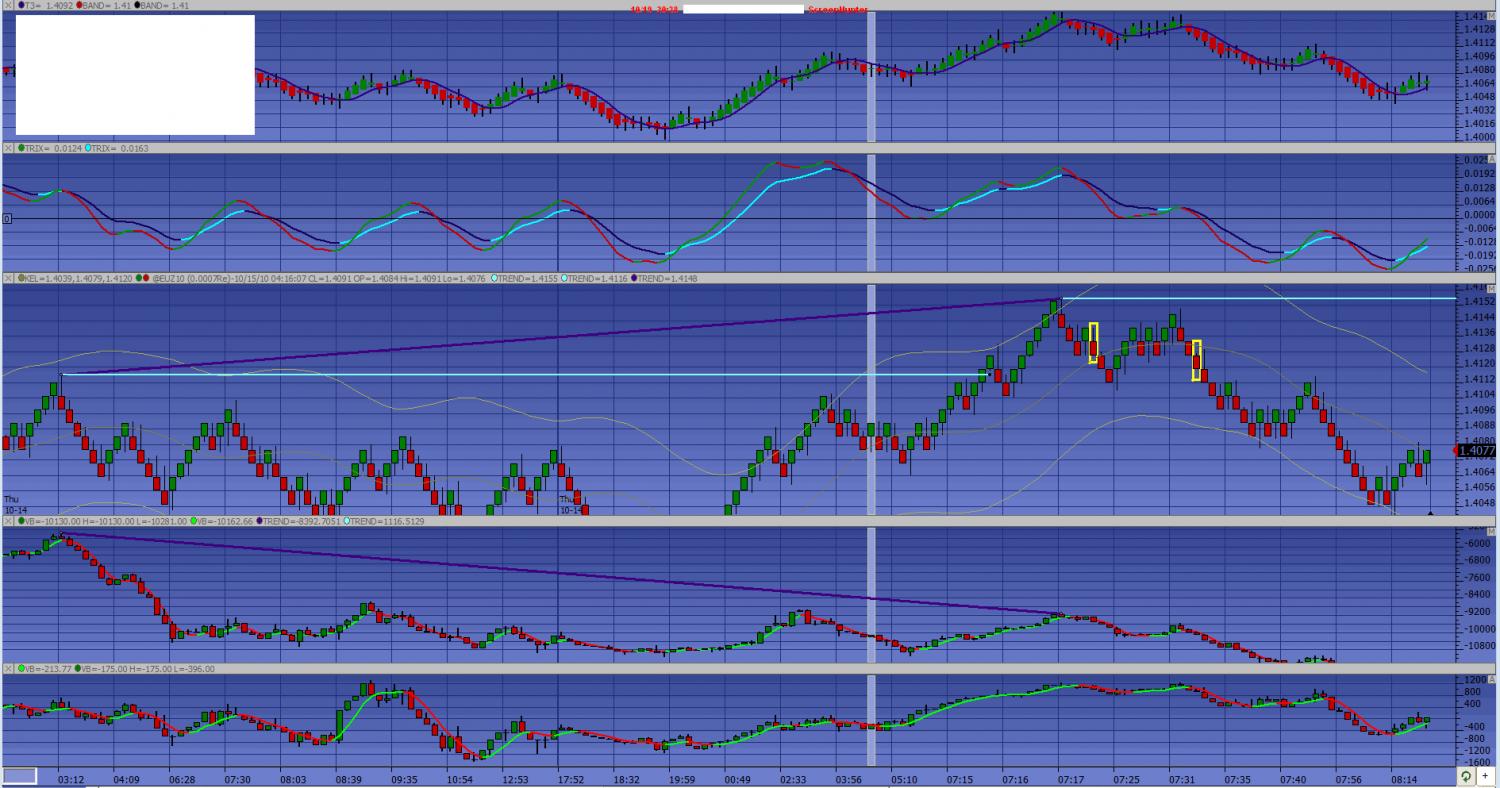Click the purple TREND=-8392.7051 marker dot
The height and width of the screenshot is (788, 1500).
click(x=260, y=521)
